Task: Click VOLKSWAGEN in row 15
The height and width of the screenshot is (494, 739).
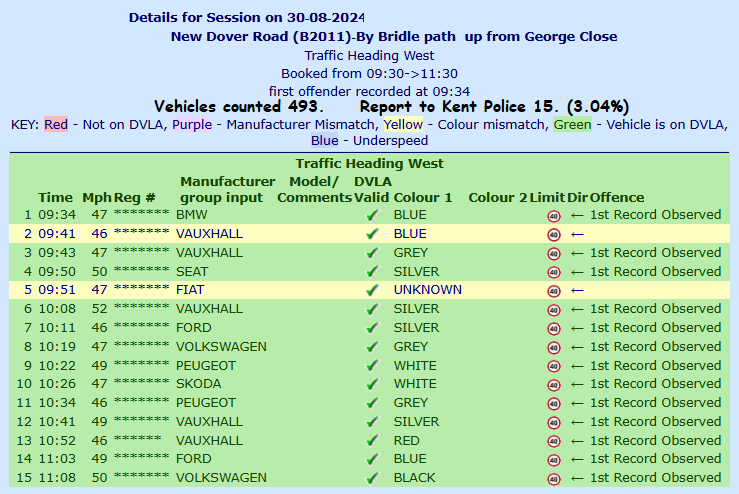Action: click(x=222, y=478)
